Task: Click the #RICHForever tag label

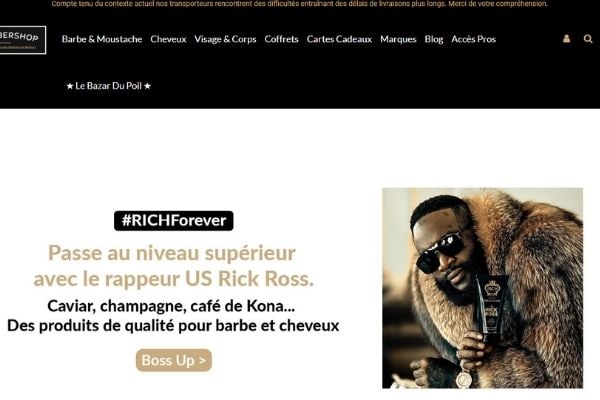Action: click(x=174, y=220)
